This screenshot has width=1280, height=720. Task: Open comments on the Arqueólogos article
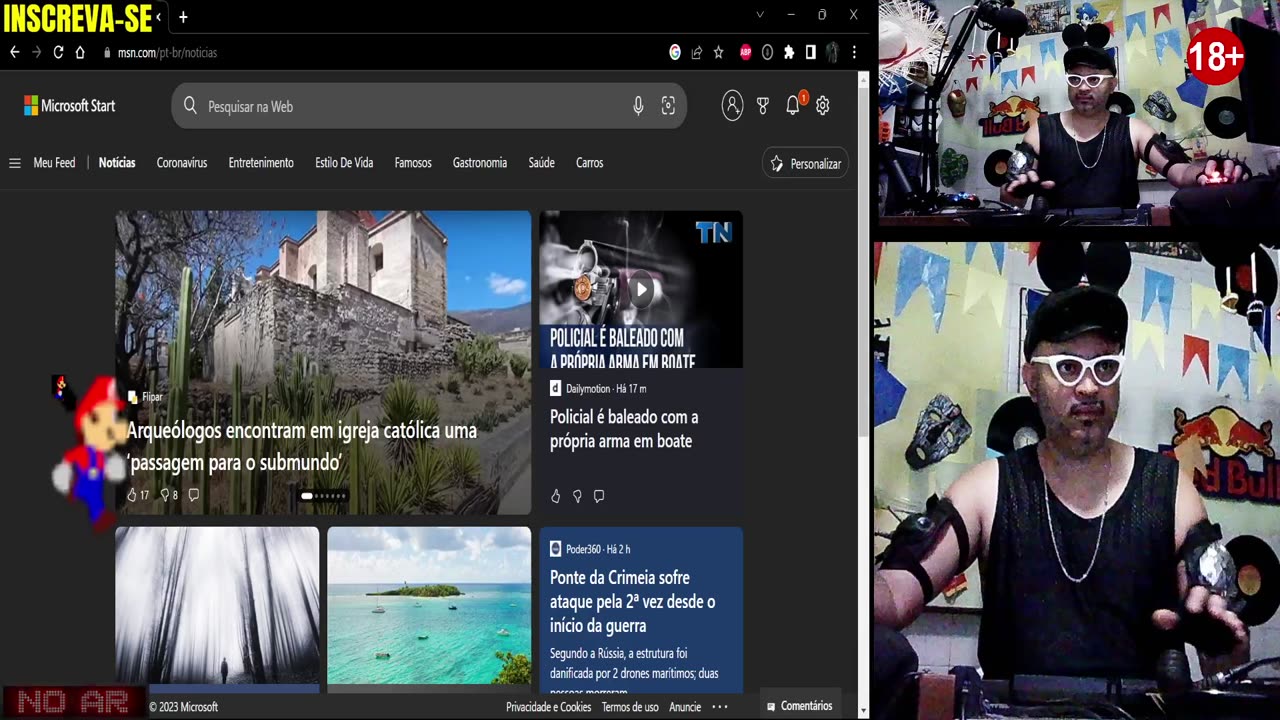click(x=194, y=495)
